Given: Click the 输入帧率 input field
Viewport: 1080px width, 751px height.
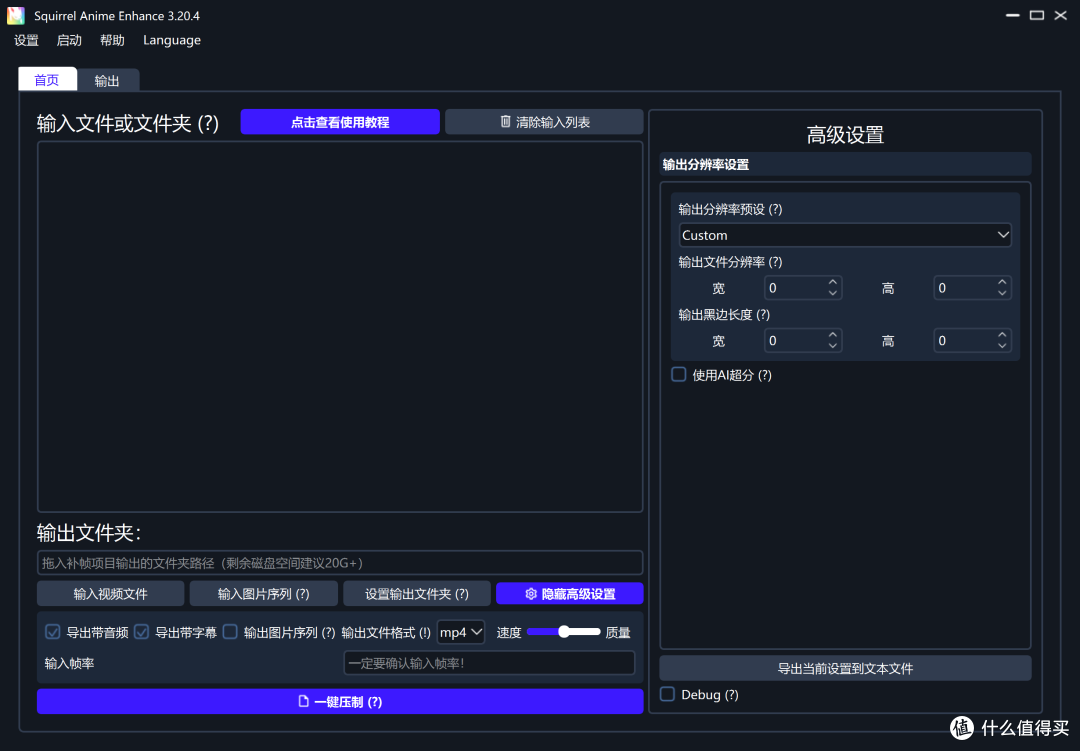Looking at the screenshot, I should coord(488,662).
